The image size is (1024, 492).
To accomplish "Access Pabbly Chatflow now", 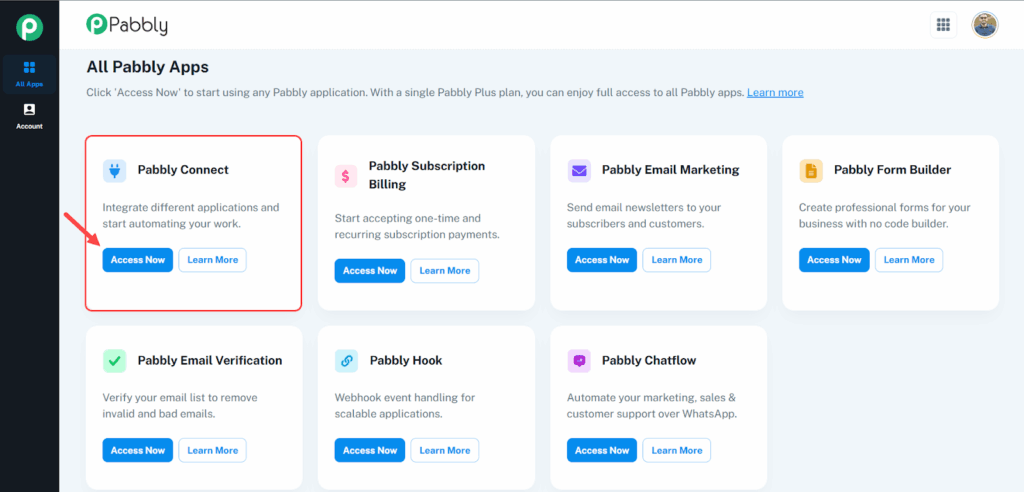I will 602,450.
